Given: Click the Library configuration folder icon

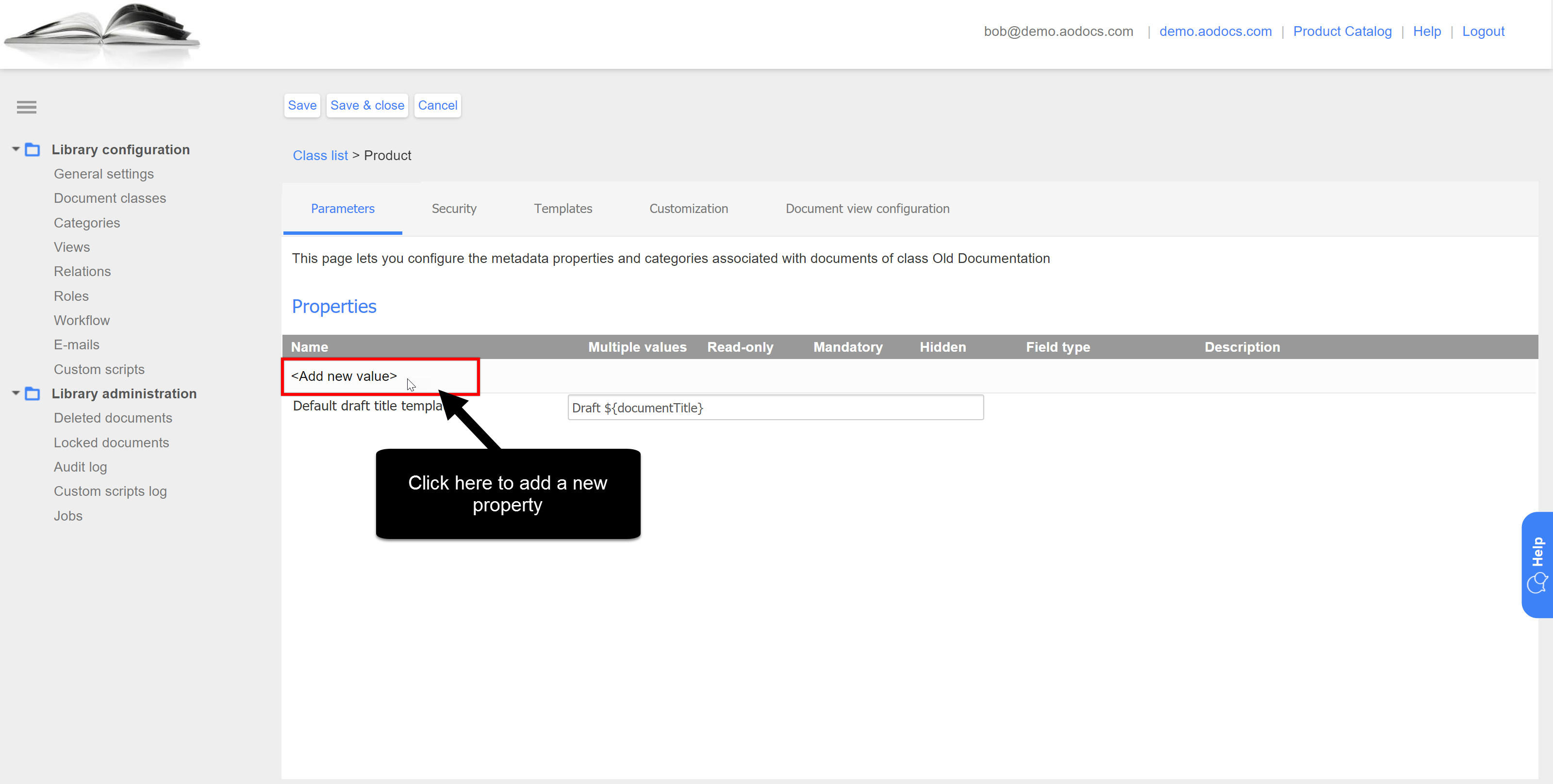Looking at the screenshot, I should 33,149.
